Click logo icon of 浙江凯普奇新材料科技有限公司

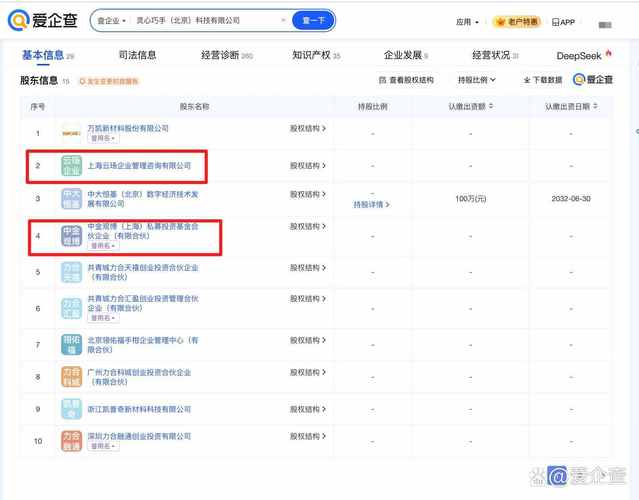pos(71,409)
